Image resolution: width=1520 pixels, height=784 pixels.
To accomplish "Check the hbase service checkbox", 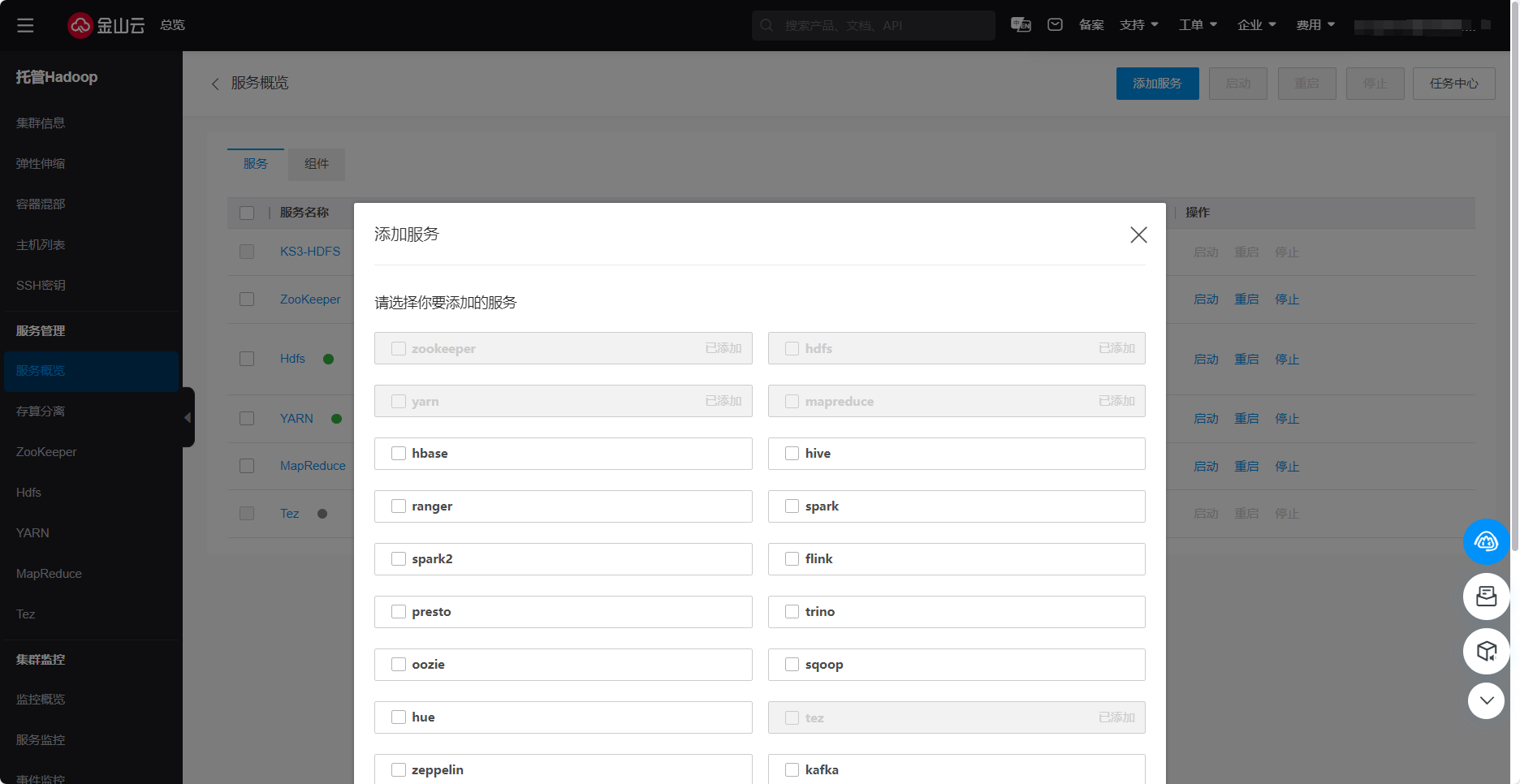I will click(399, 454).
